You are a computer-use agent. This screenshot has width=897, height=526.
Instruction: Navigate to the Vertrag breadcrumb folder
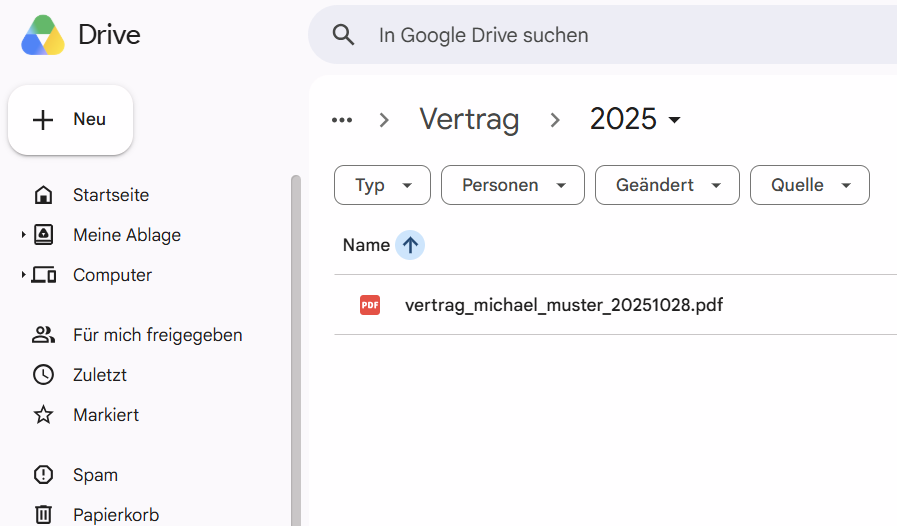(x=469, y=120)
